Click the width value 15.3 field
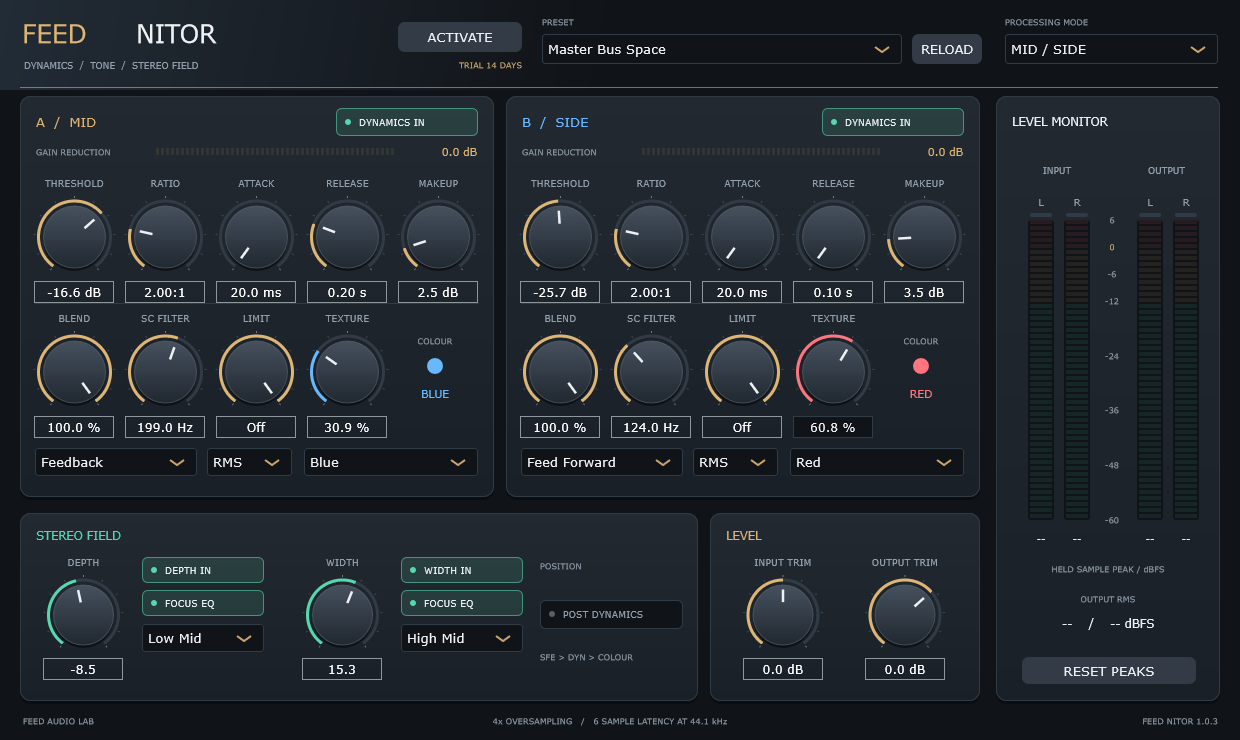Viewport: 1240px width, 740px height. (x=342, y=669)
